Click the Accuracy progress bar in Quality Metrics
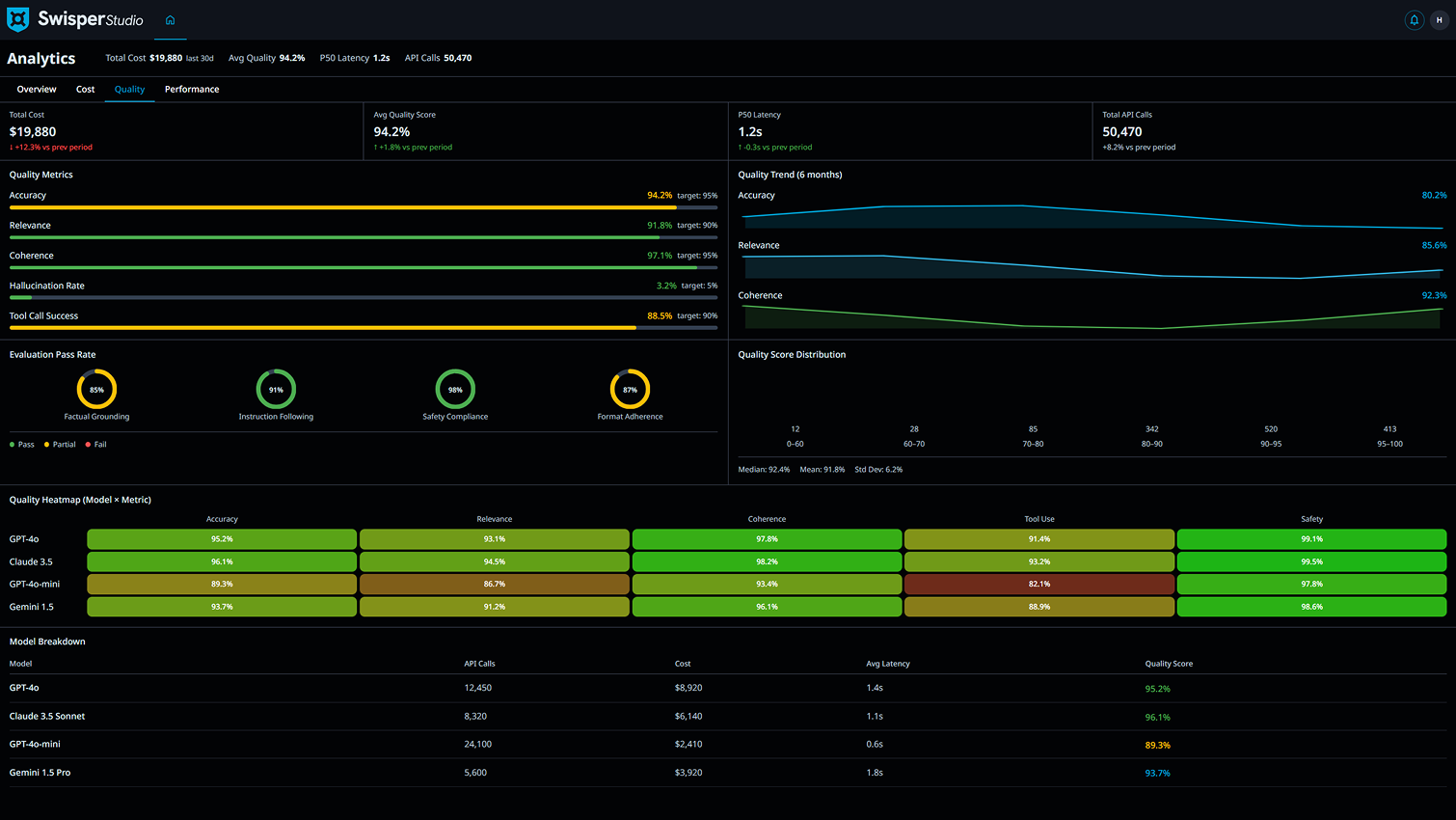The image size is (1456, 820). [363, 207]
